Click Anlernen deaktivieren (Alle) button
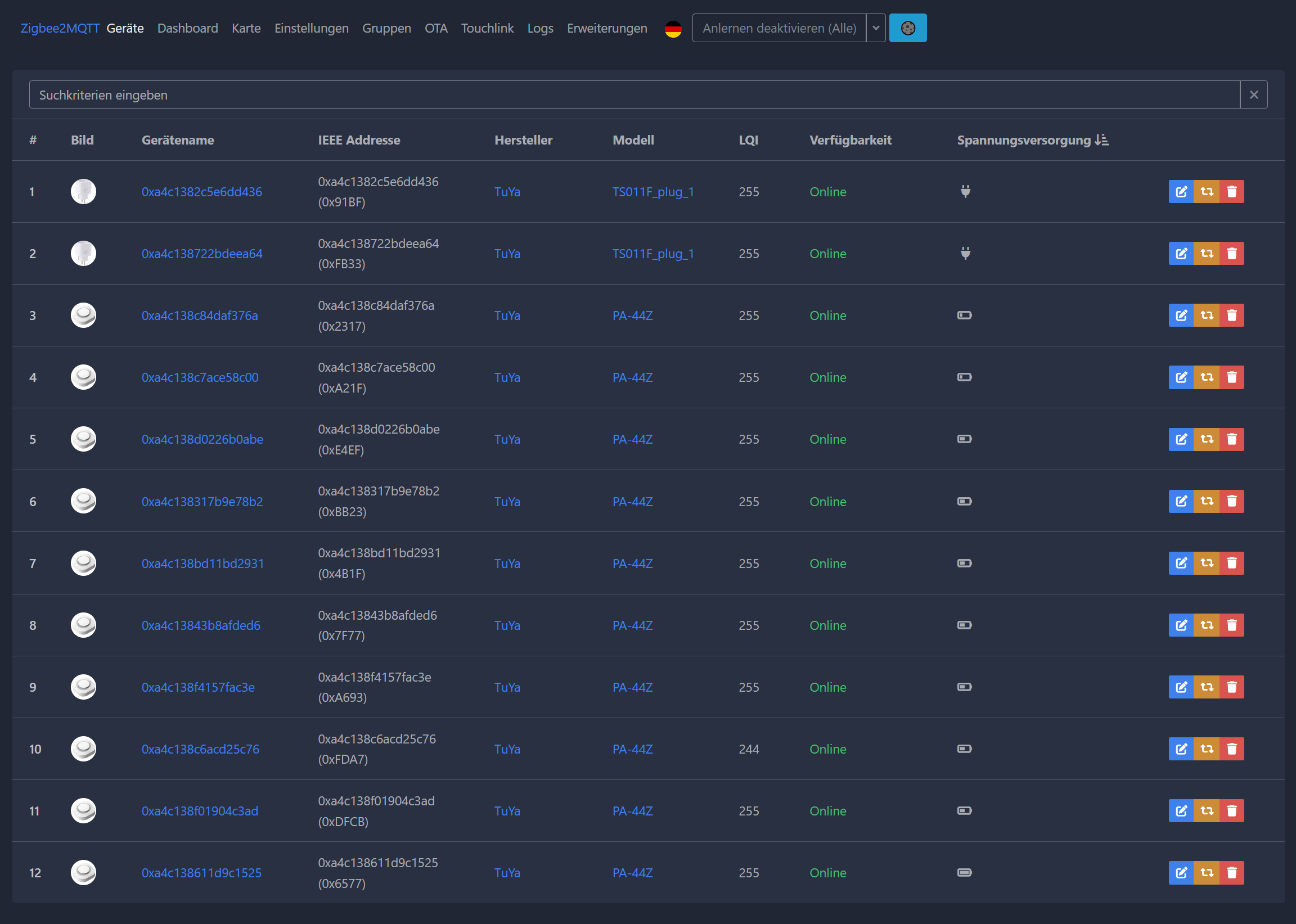Screen dimensions: 1296x924 pos(779,28)
